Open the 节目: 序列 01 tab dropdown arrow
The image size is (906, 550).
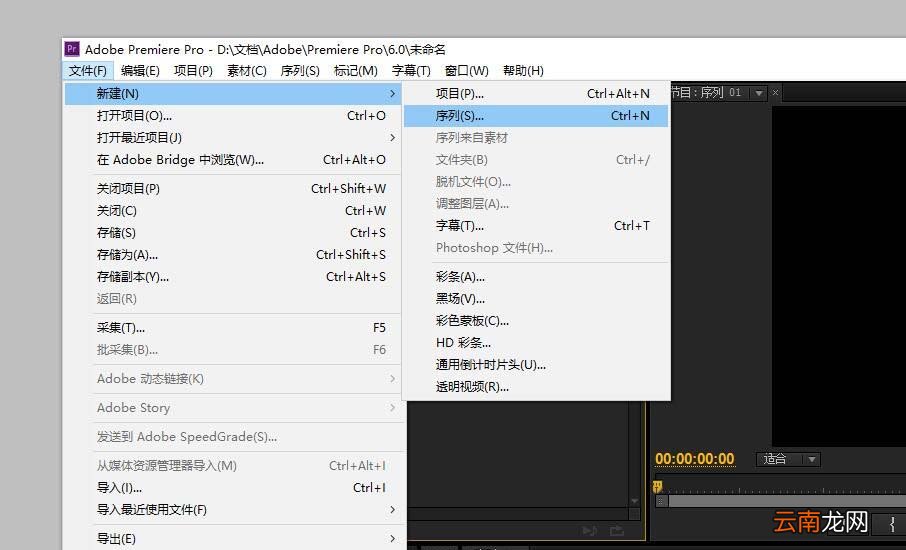759,93
